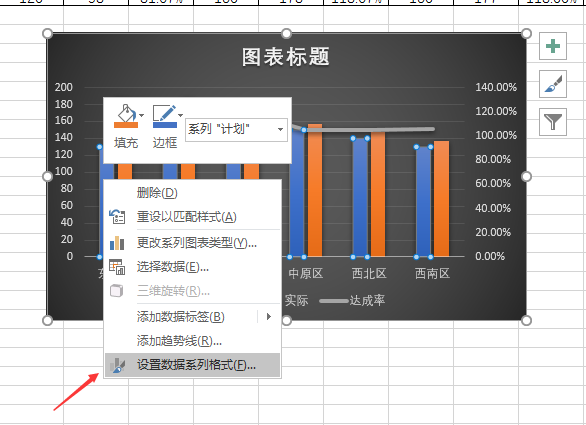Click the 选择数据 table icon
The width and height of the screenshot is (586, 425).
tap(117, 267)
